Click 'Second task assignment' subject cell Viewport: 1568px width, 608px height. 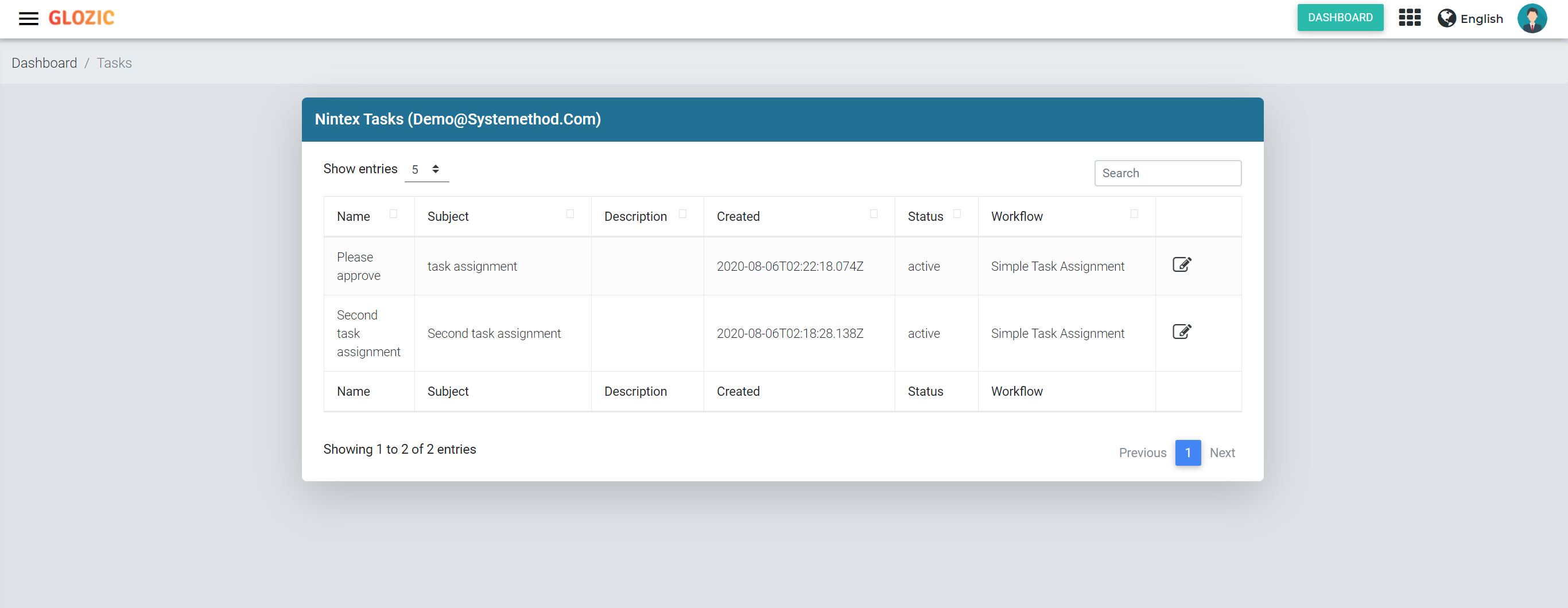pyautogui.click(x=503, y=333)
